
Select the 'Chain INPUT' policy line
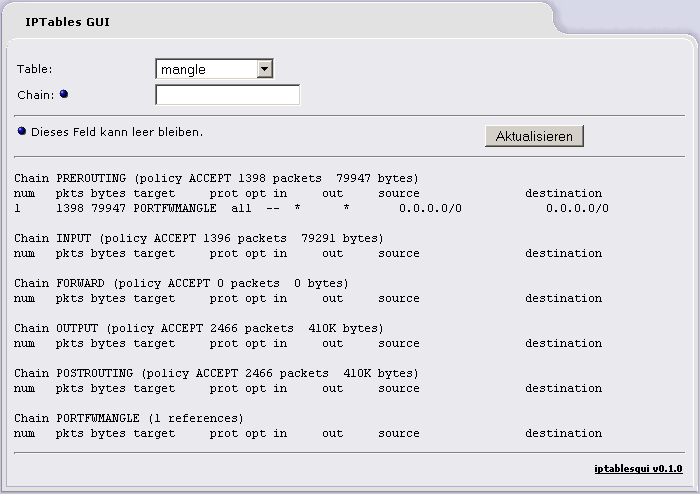[x=199, y=238]
